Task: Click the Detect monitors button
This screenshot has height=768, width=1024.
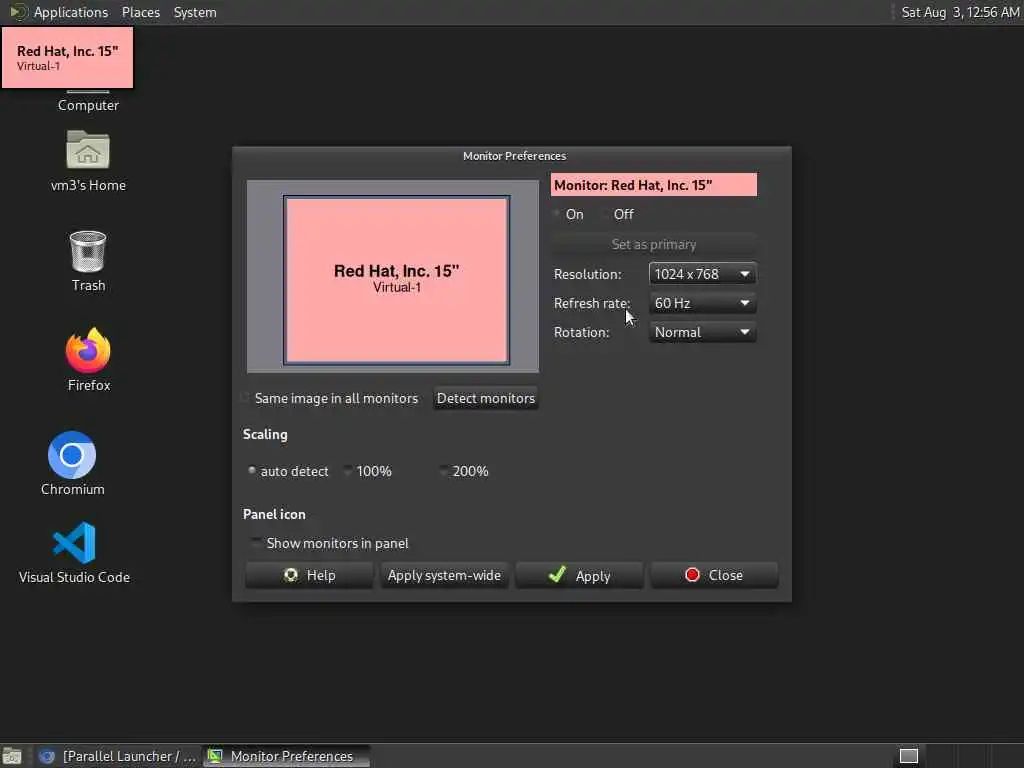Action: (x=486, y=398)
